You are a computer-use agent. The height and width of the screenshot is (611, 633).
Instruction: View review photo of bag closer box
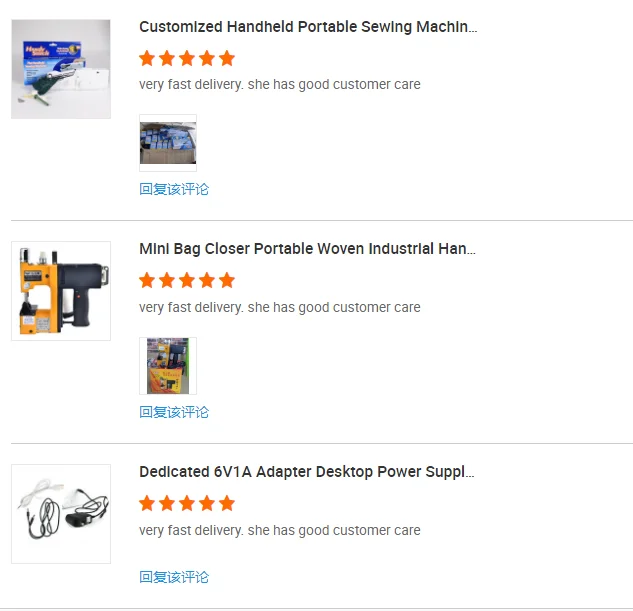[x=168, y=366]
